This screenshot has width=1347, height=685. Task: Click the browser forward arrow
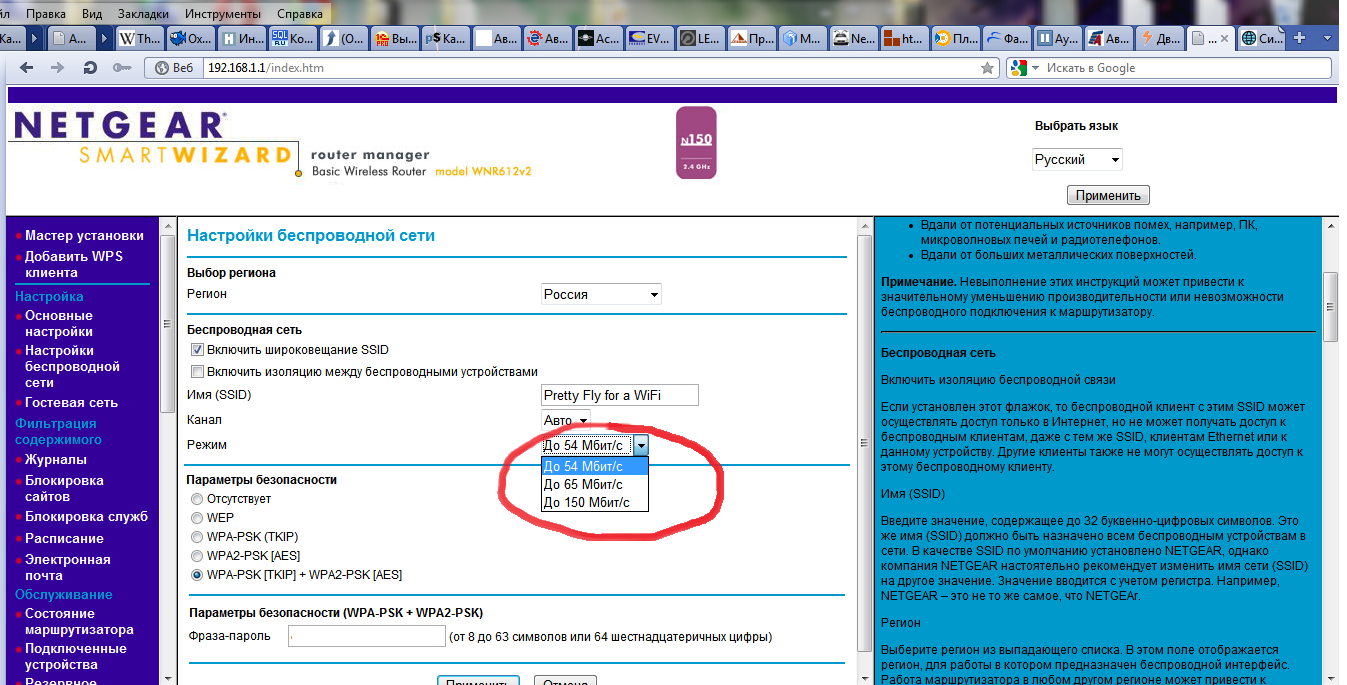click(58, 68)
